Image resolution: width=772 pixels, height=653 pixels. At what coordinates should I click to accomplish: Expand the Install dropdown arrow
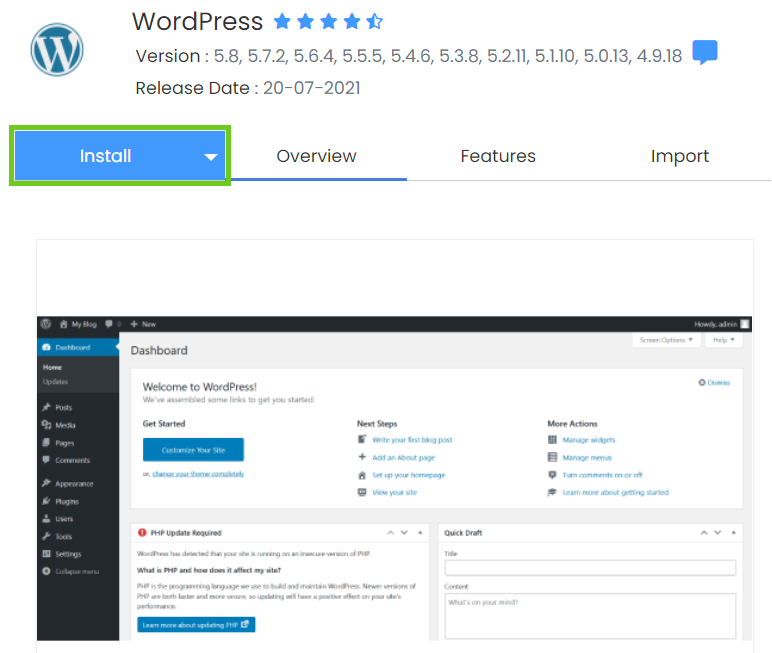[211, 157]
